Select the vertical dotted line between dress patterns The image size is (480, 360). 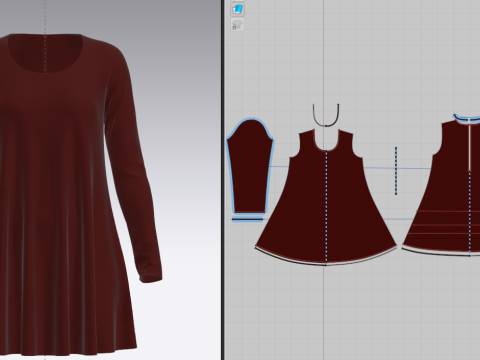(x=396, y=171)
